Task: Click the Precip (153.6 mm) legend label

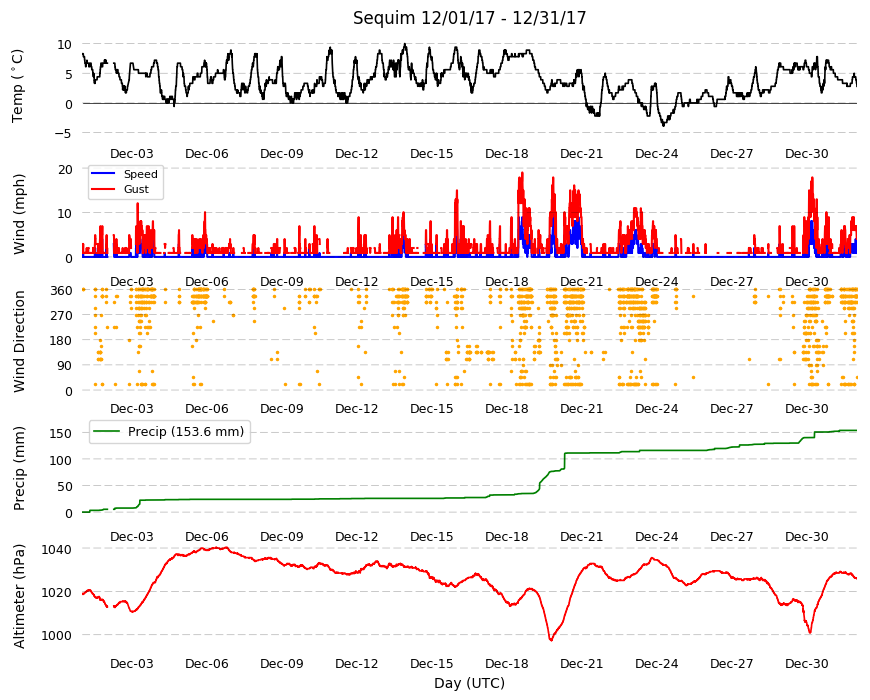Action: click(x=186, y=432)
